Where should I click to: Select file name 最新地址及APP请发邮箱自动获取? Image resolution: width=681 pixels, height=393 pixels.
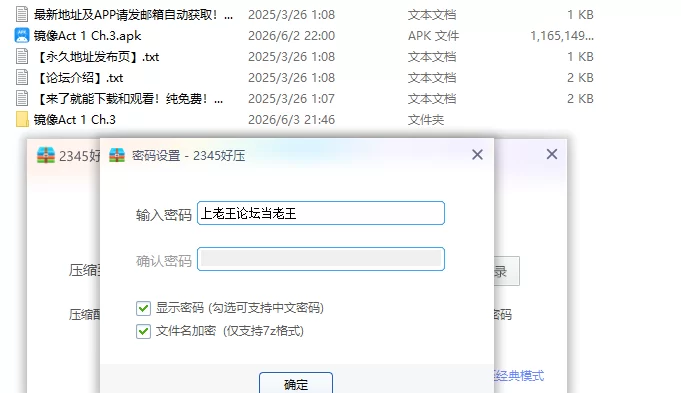(x=133, y=15)
